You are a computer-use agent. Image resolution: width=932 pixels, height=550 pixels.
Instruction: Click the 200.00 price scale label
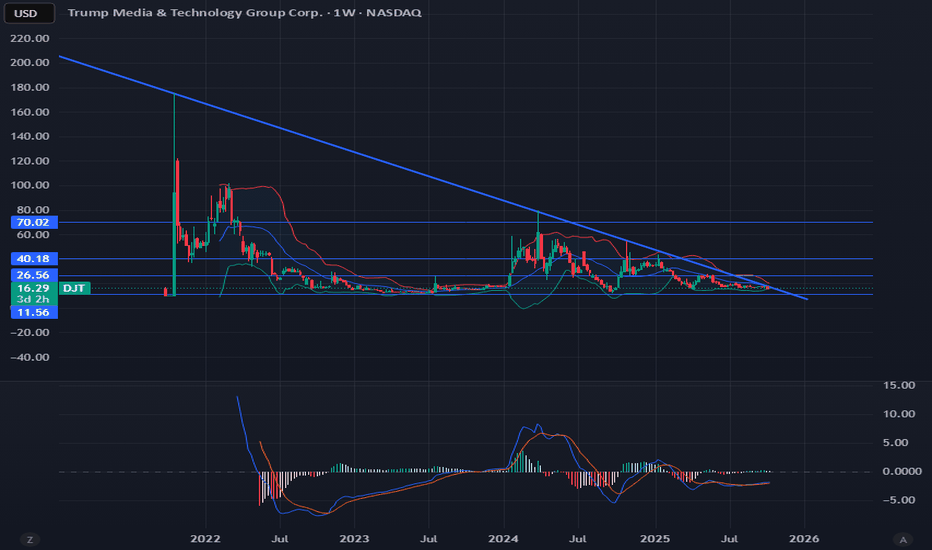point(30,62)
